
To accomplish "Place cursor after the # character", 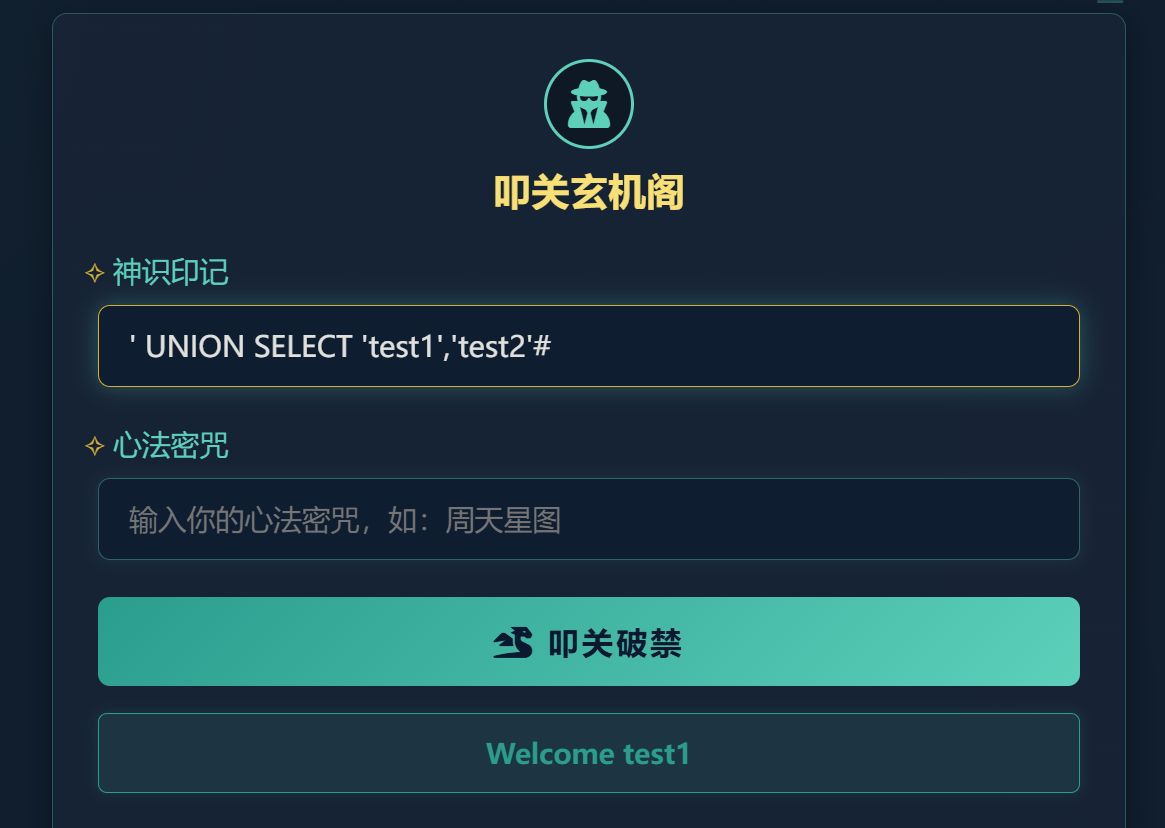I will [x=554, y=347].
